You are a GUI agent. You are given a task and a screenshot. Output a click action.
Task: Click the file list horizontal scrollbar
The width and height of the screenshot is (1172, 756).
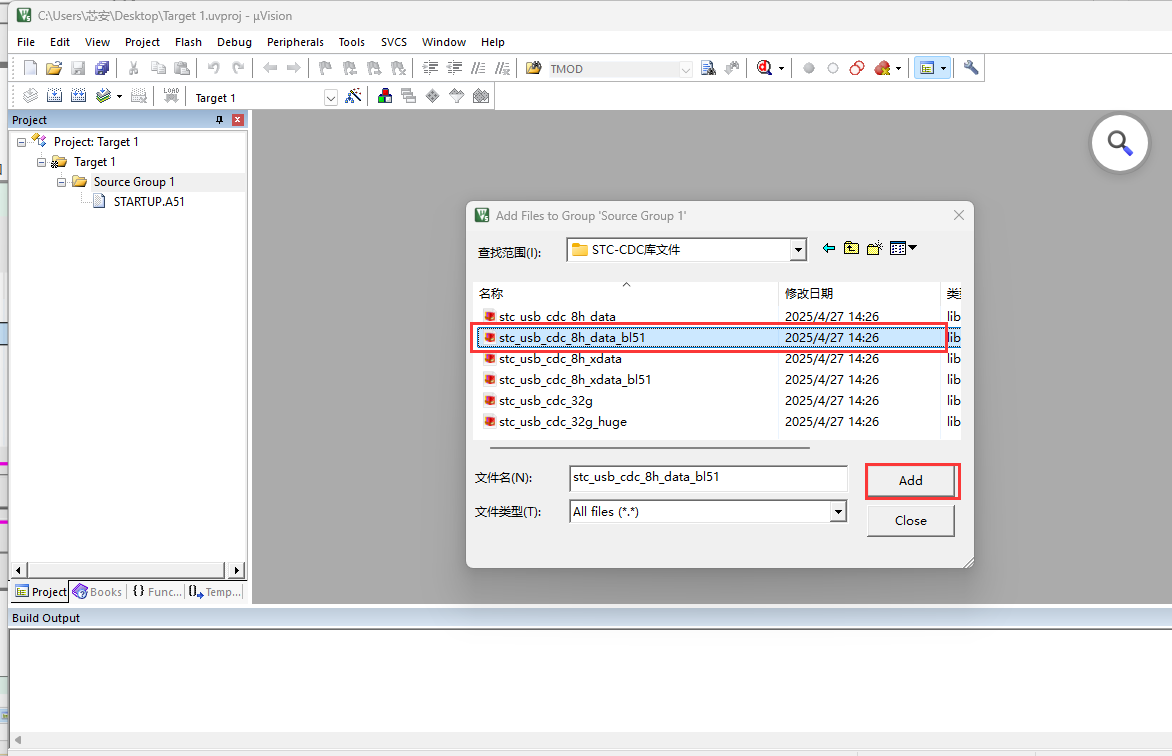pyautogui.click(x=650, y=447)
